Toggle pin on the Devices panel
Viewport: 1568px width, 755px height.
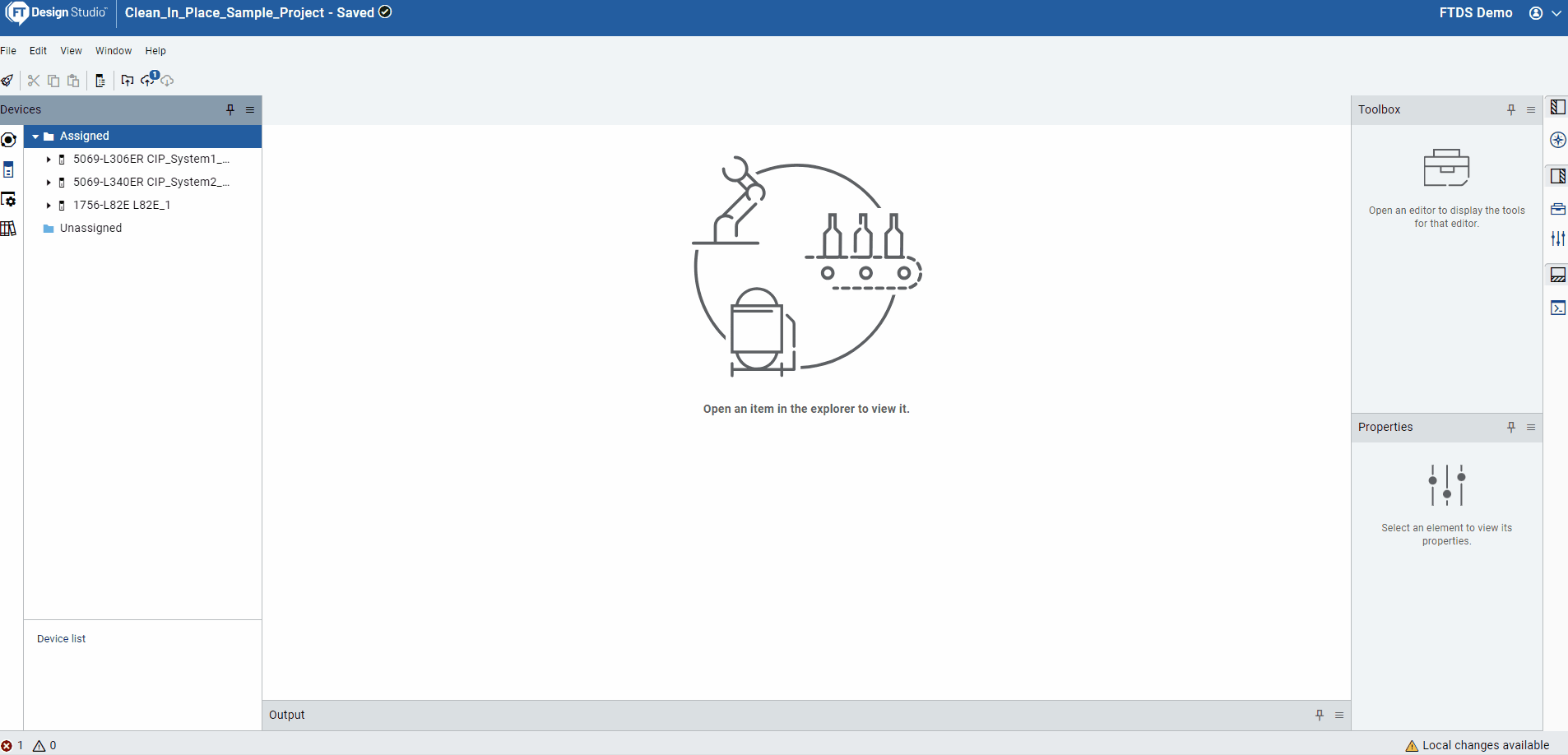coord(230,109)
